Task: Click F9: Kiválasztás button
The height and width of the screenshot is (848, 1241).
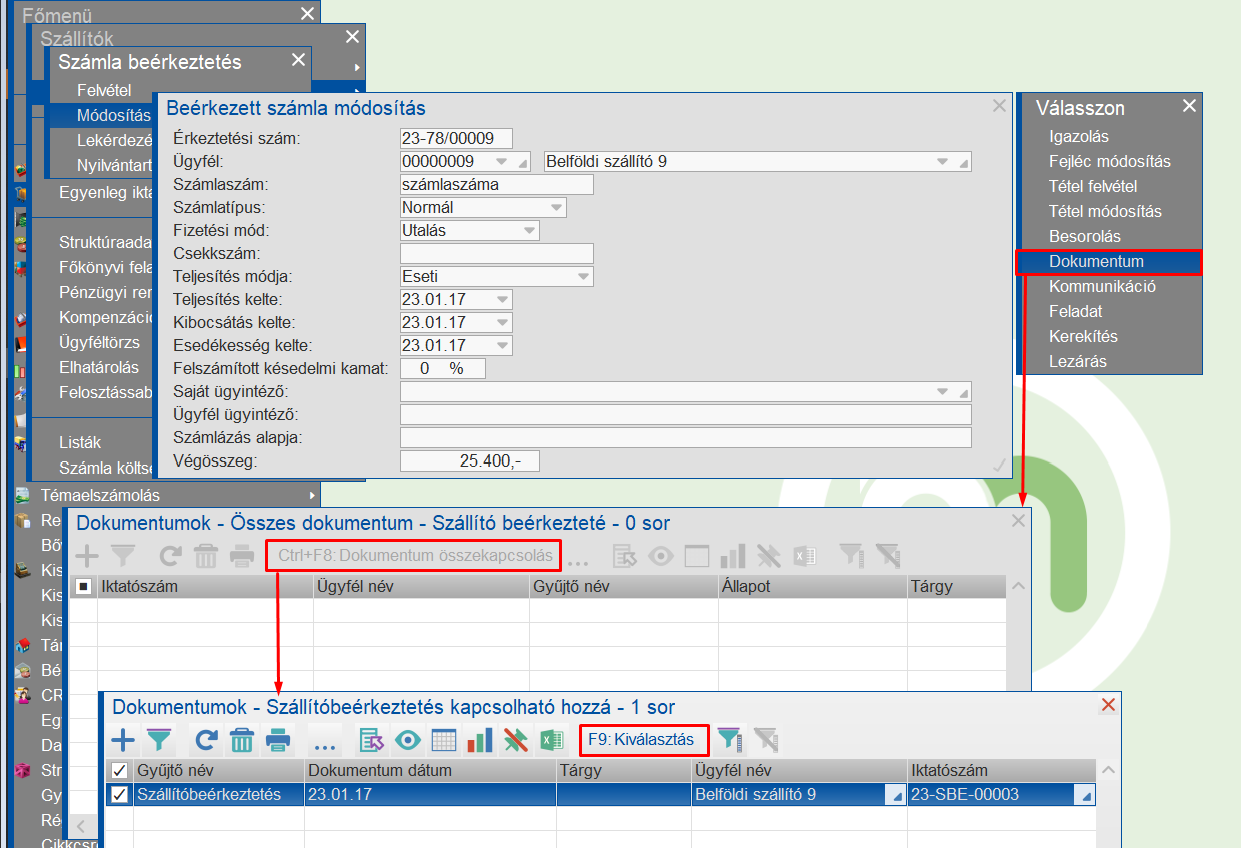Action: tap(643, 740)
